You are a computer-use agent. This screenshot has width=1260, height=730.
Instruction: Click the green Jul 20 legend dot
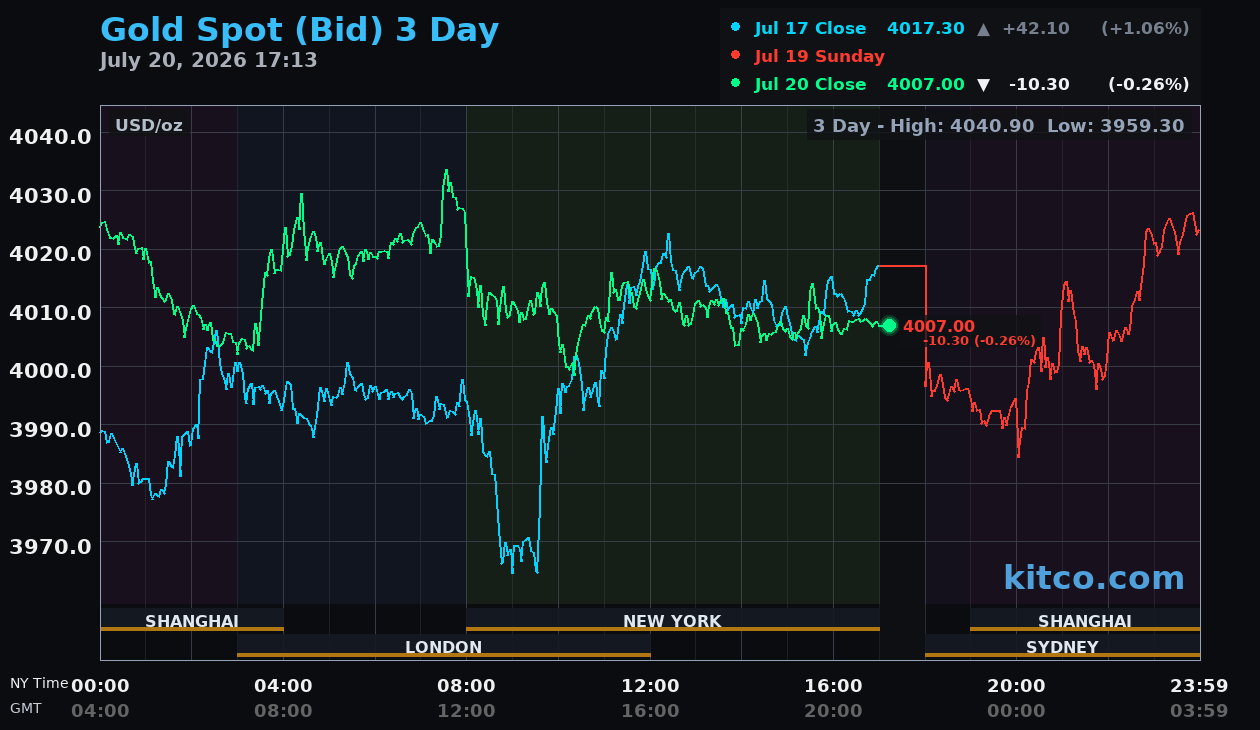click(x=736, y=83)
